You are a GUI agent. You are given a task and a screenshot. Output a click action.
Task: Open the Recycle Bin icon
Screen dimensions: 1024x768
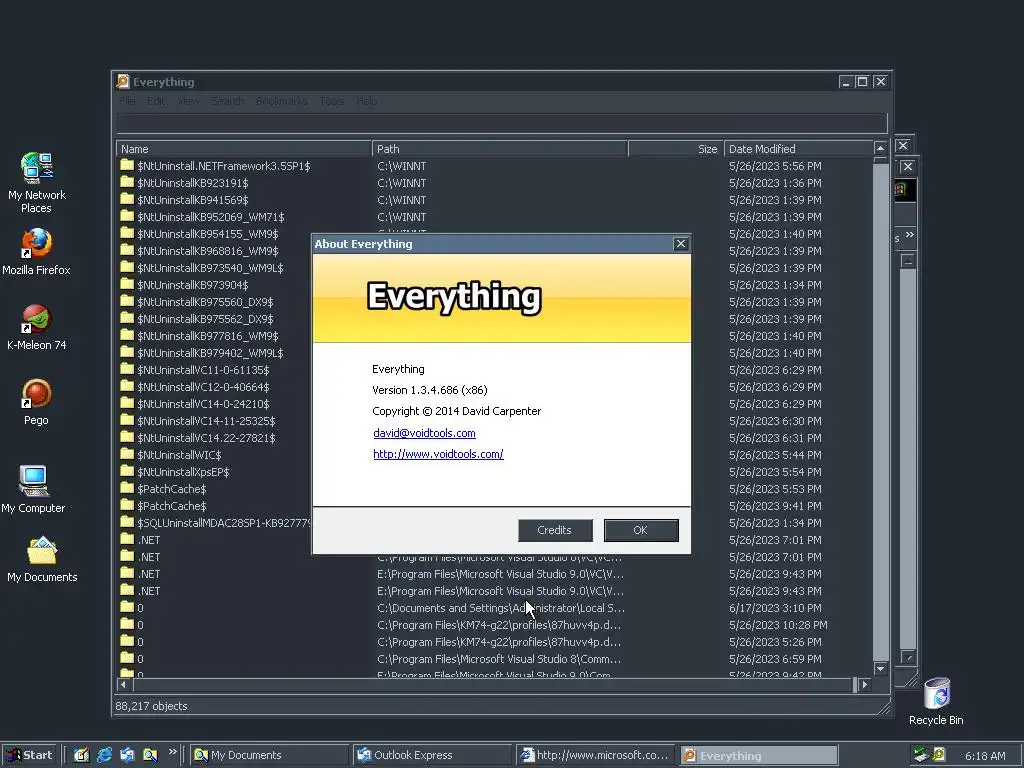point(936,701)
